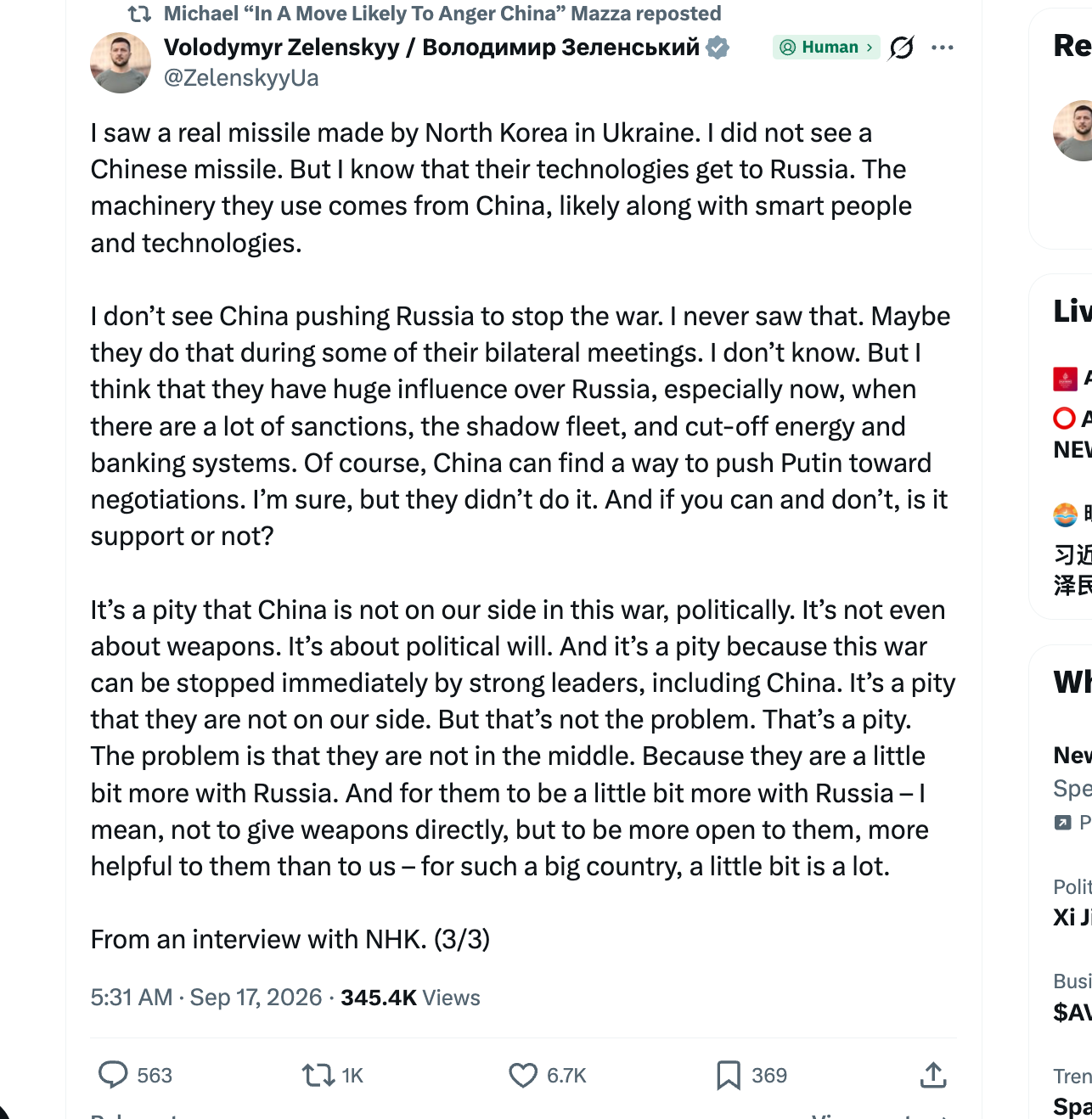Screen dimensions: 1092x1119
Task: Click Michael Mazza reposted label
Action: click(x=442, y=14)
